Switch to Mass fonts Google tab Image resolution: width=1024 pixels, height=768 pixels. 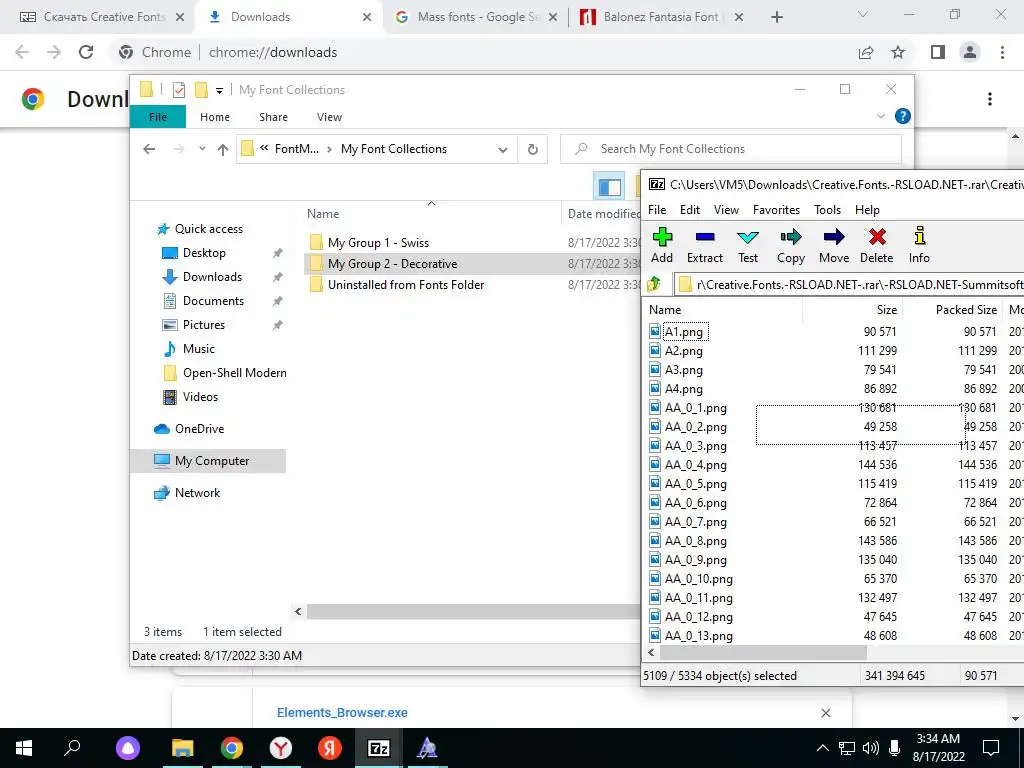(x=478, y=17)
